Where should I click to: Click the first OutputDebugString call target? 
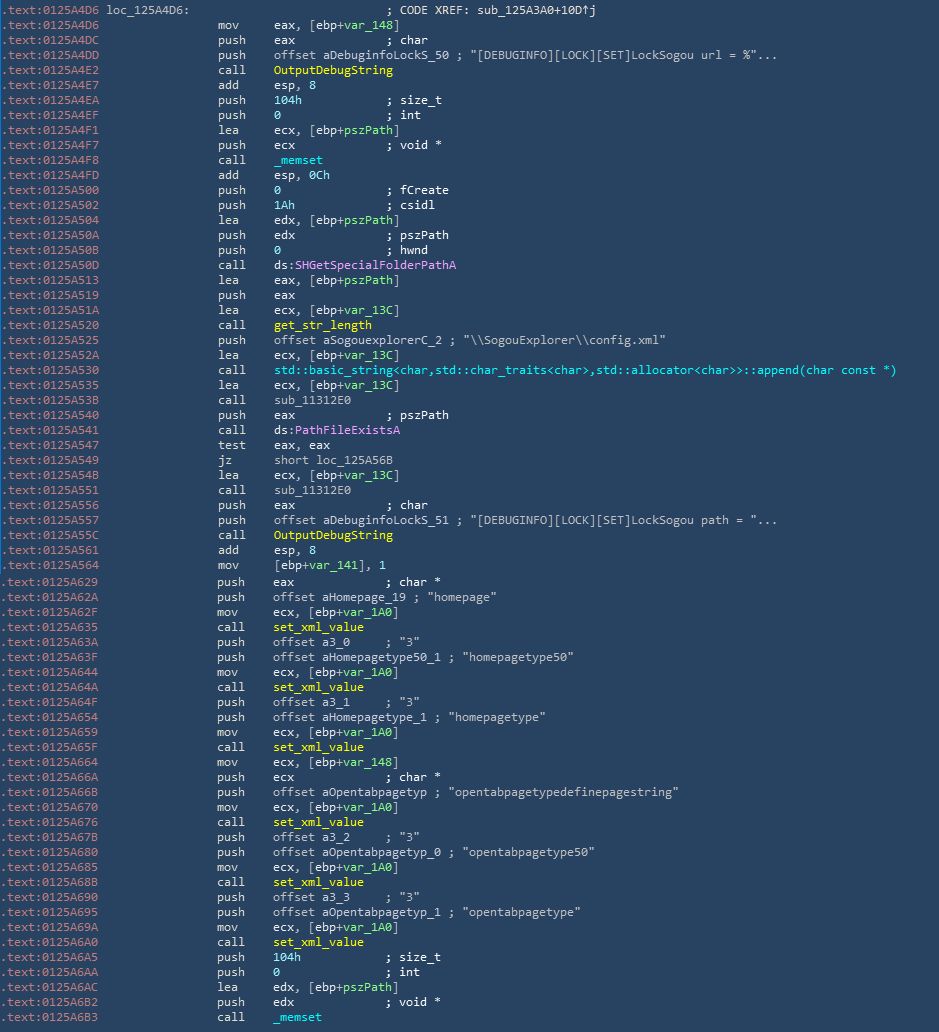[333, 70]
